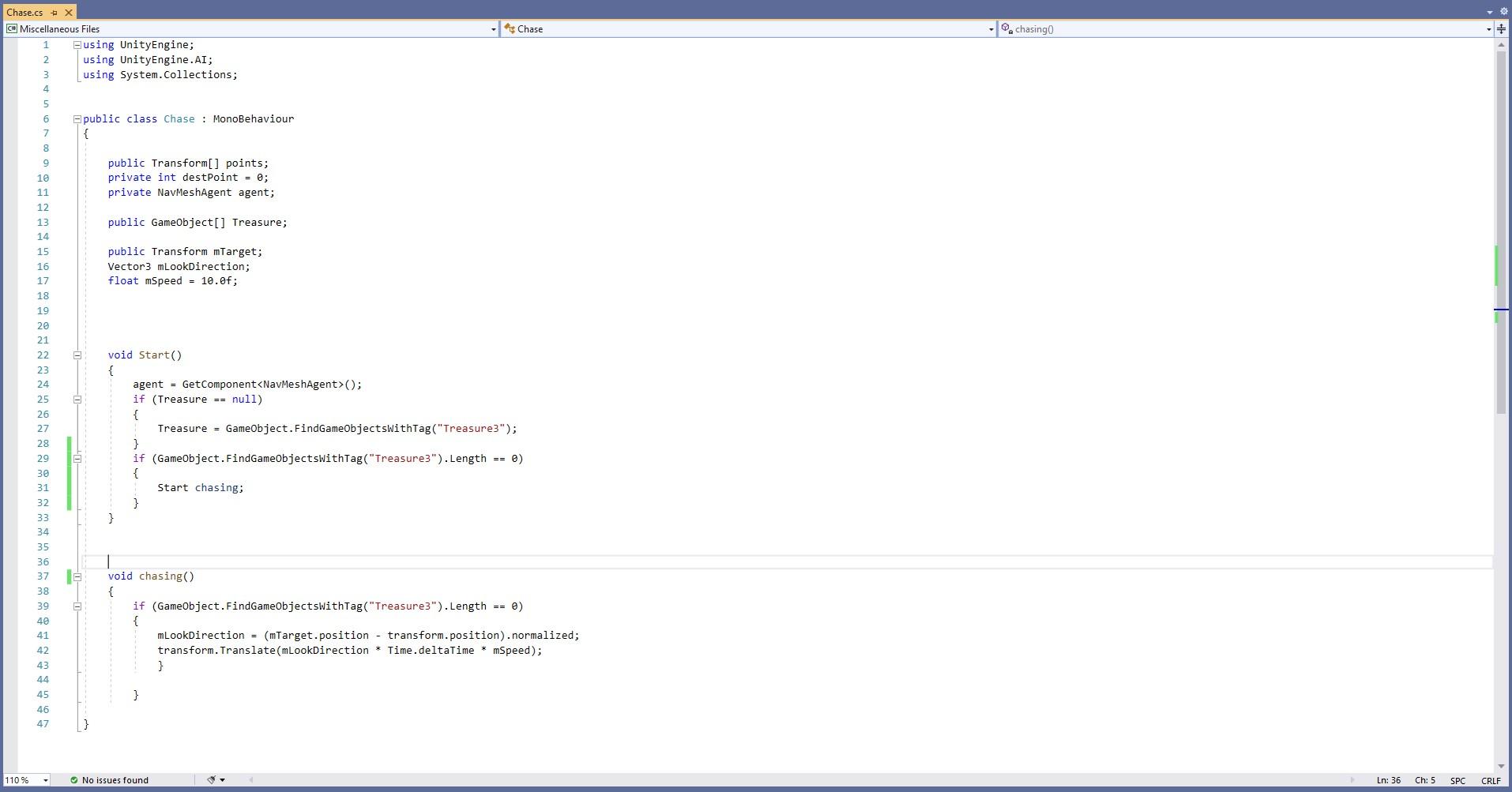
Task: Click the settings gear in the top-right corner
Action: pyautogui.click(x=1503, y=11)
